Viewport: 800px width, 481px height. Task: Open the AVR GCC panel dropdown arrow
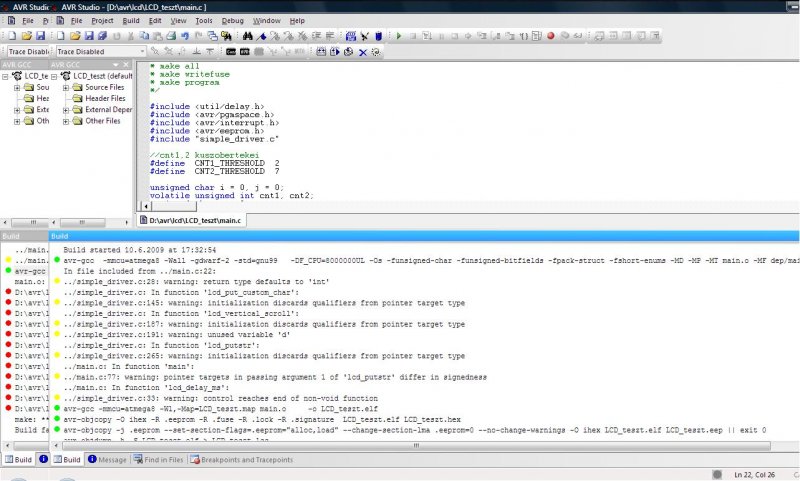[x=115, y=65]
